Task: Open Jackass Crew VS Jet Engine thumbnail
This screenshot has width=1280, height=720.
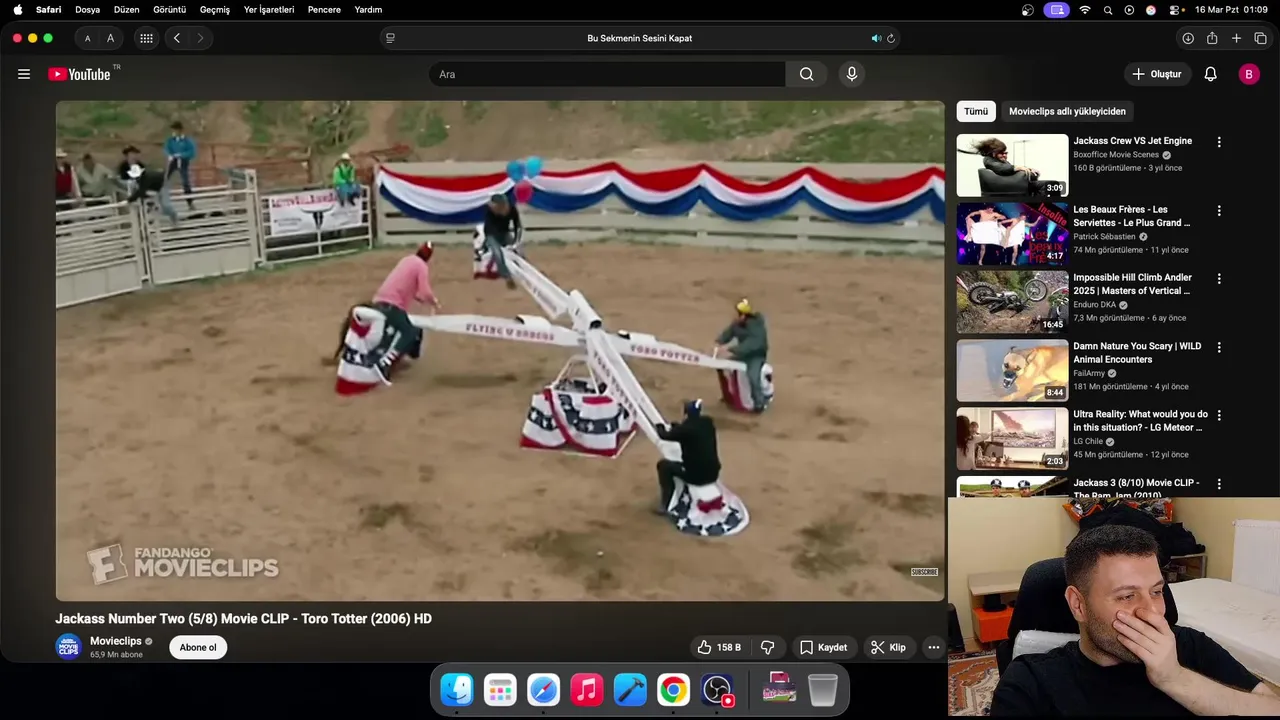Action: pyautogui.click(x=1012, y=165)
